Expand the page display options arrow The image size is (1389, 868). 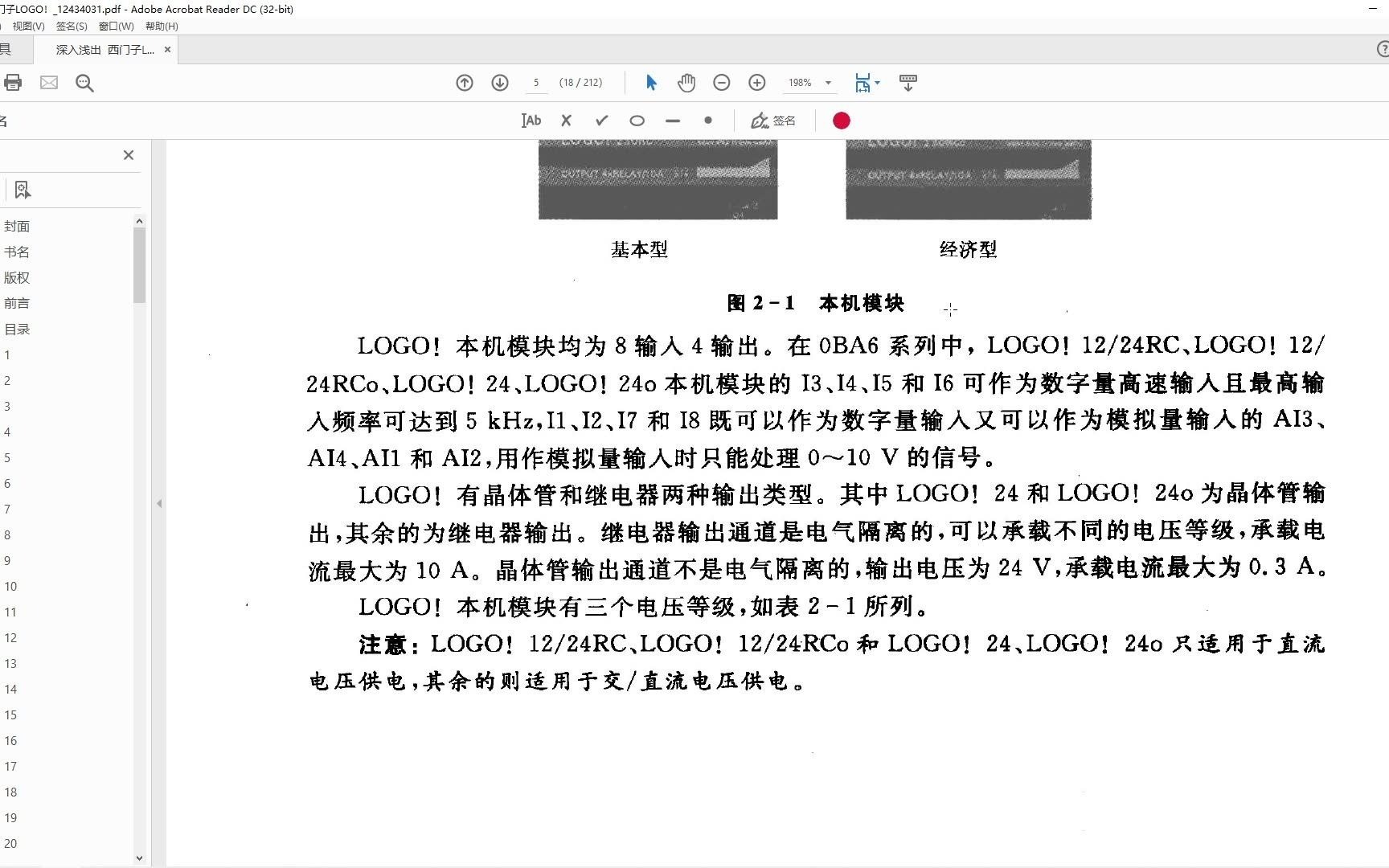(877, 82)
